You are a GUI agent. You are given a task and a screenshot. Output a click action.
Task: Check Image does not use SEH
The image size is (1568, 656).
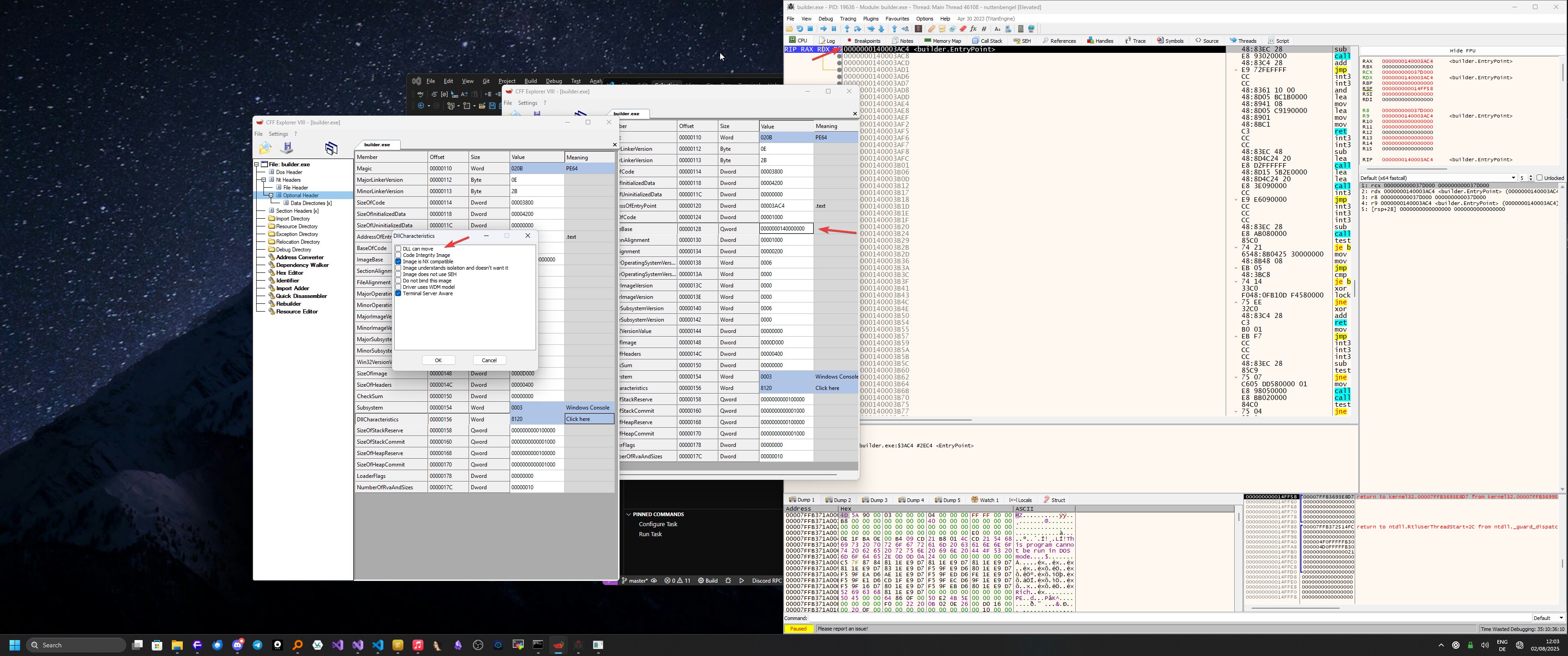tap(398, 274)
